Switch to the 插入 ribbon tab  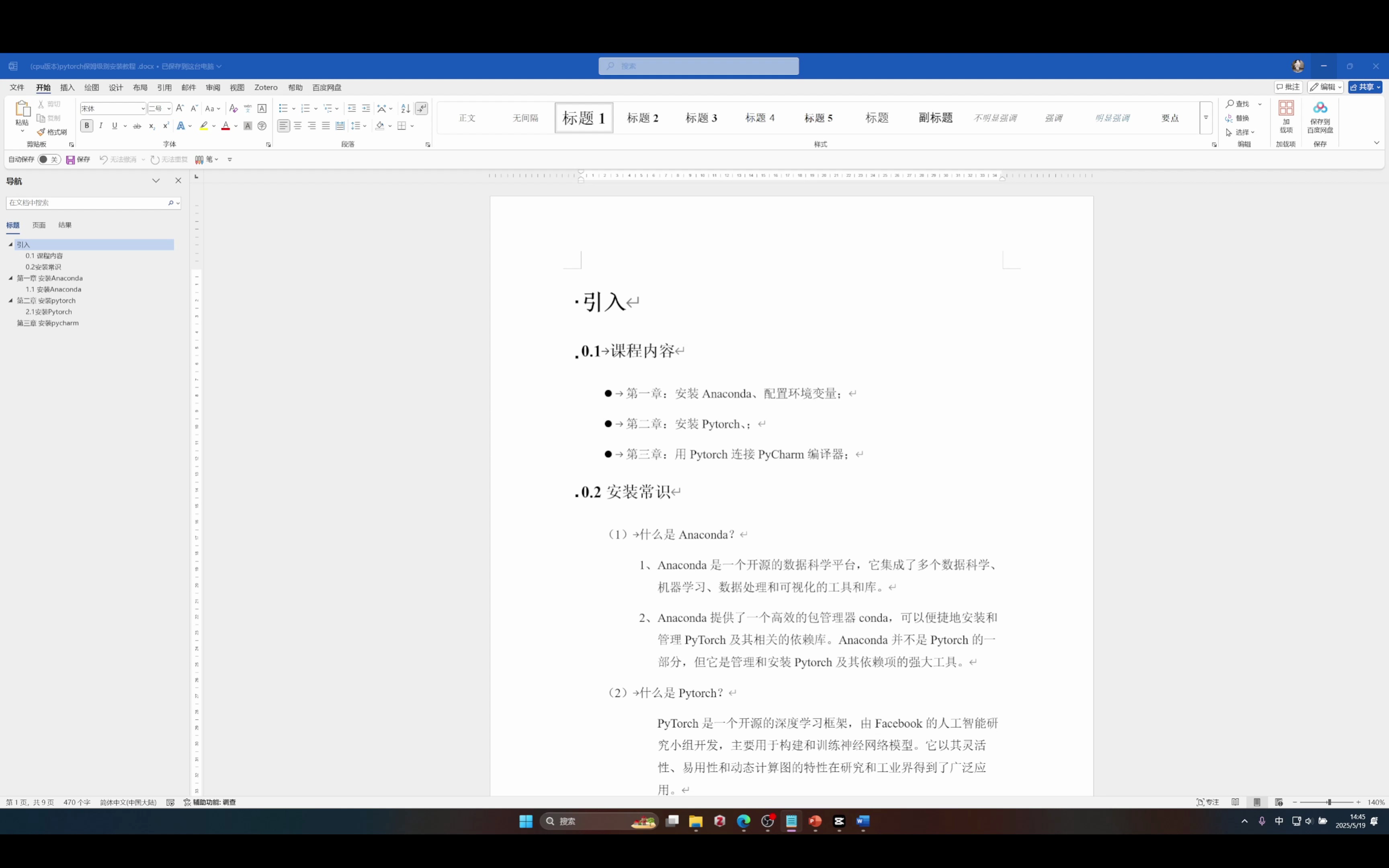67,87
